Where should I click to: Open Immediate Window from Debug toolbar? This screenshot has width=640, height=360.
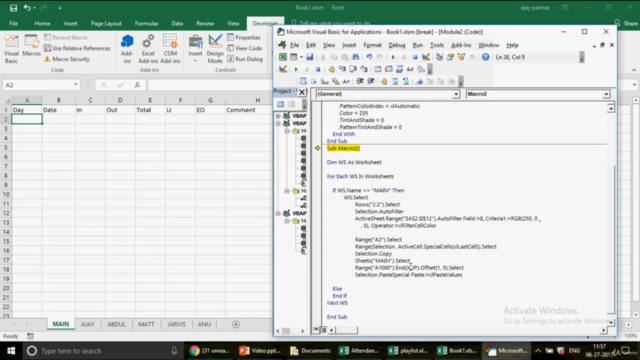(x=389, y=69)
